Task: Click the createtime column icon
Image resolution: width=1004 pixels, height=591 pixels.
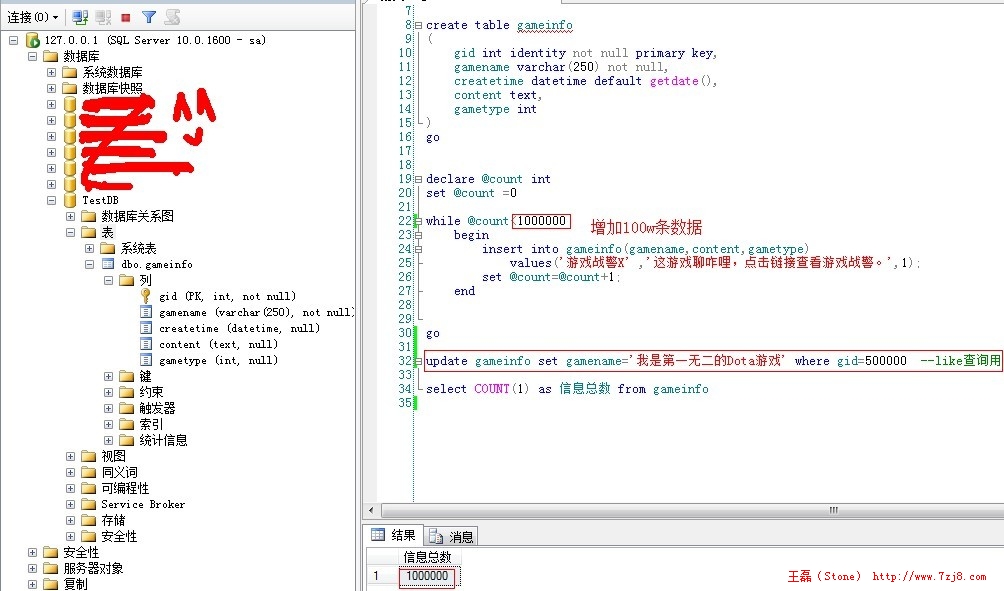Action: [145, 328]
